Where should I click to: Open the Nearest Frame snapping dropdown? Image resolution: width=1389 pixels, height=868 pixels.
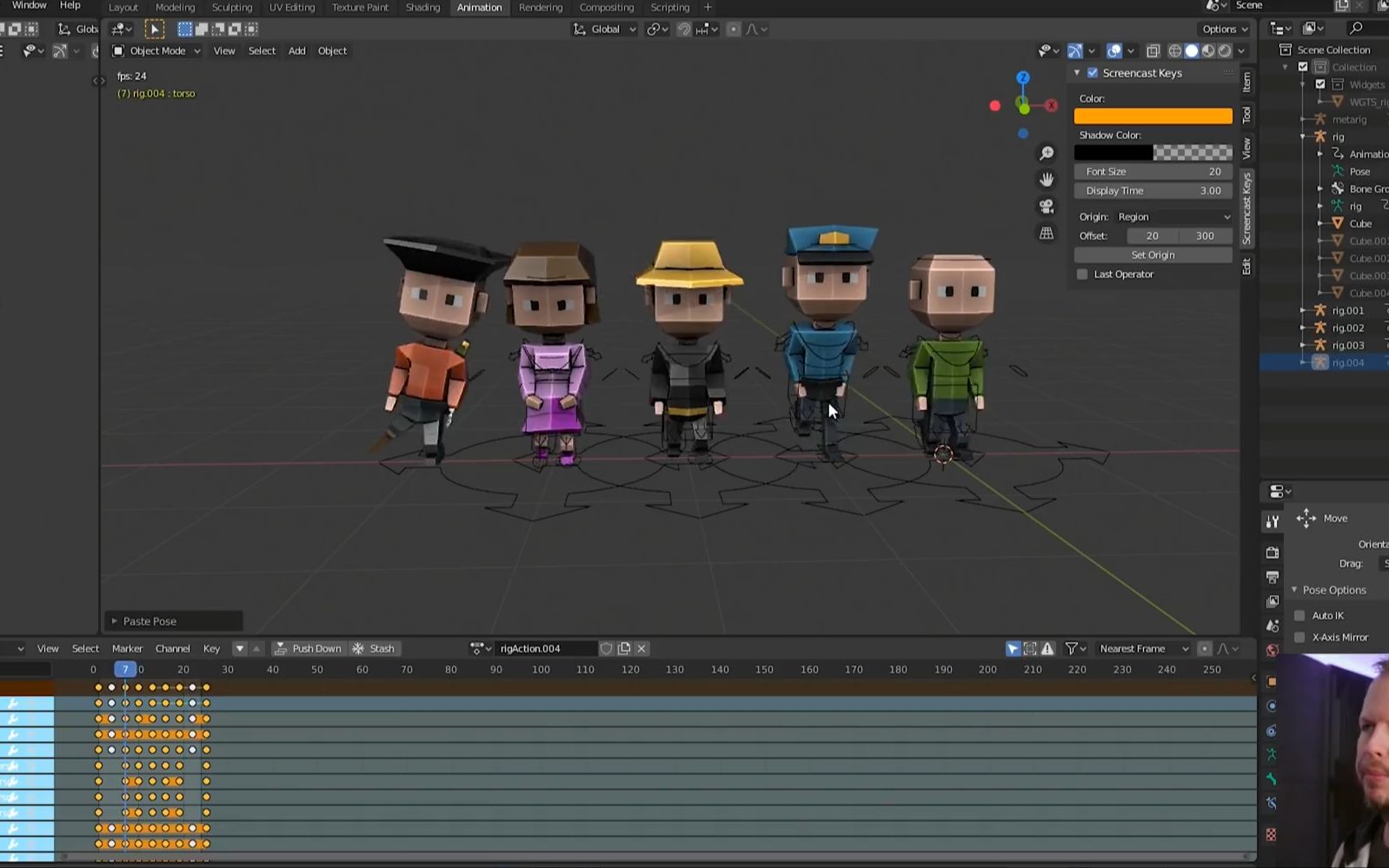pos(1142,648)
